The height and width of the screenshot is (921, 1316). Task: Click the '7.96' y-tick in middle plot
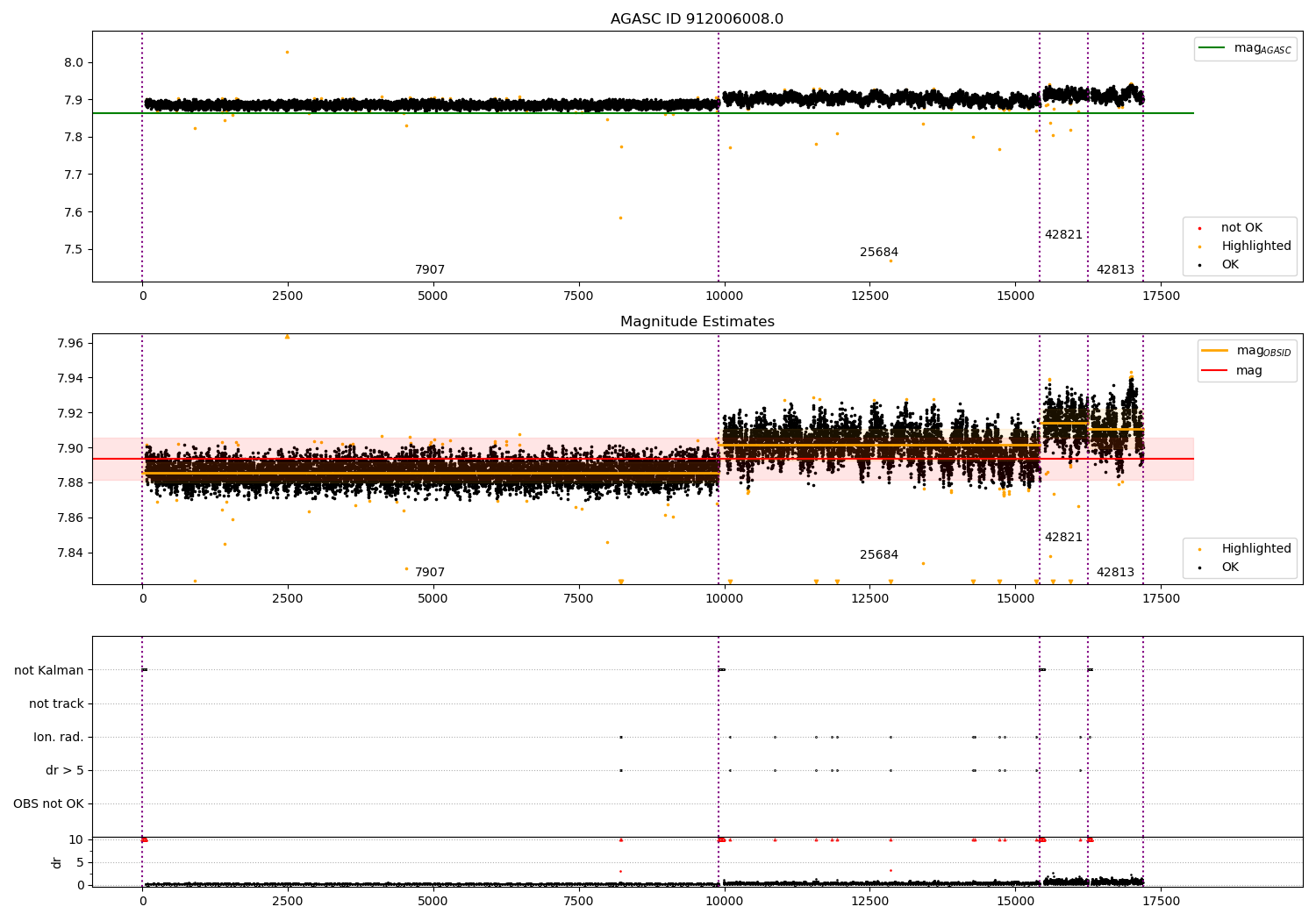[x=70, y=343]
